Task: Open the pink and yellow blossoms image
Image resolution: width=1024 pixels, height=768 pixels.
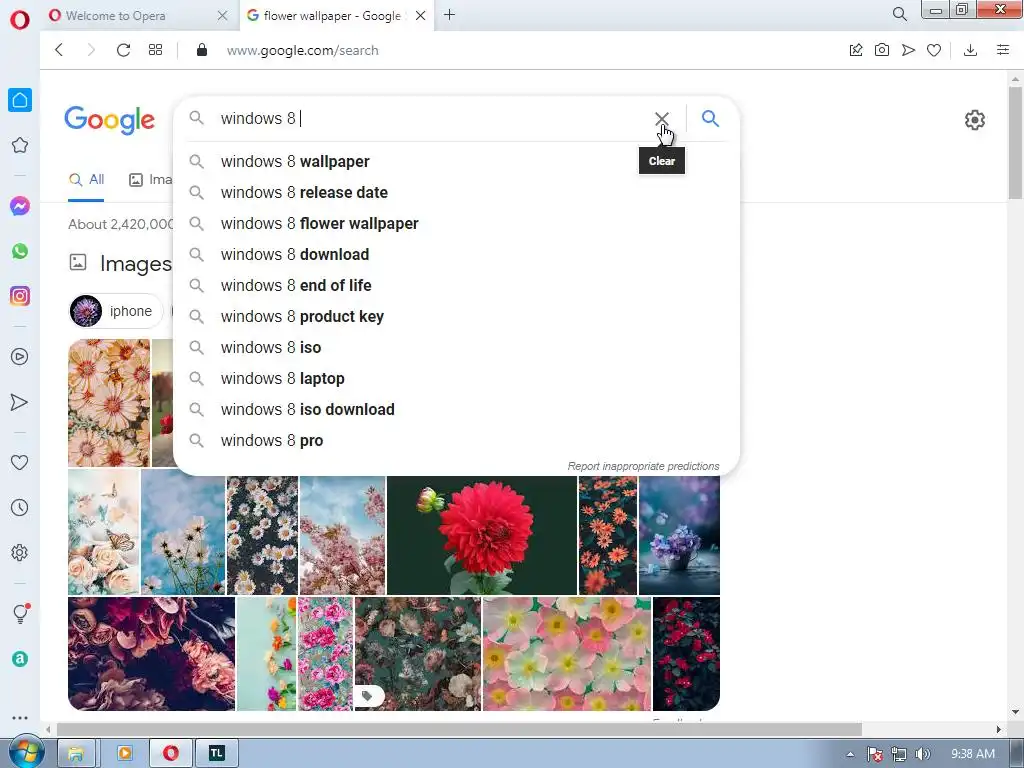Action: [567, 654]
